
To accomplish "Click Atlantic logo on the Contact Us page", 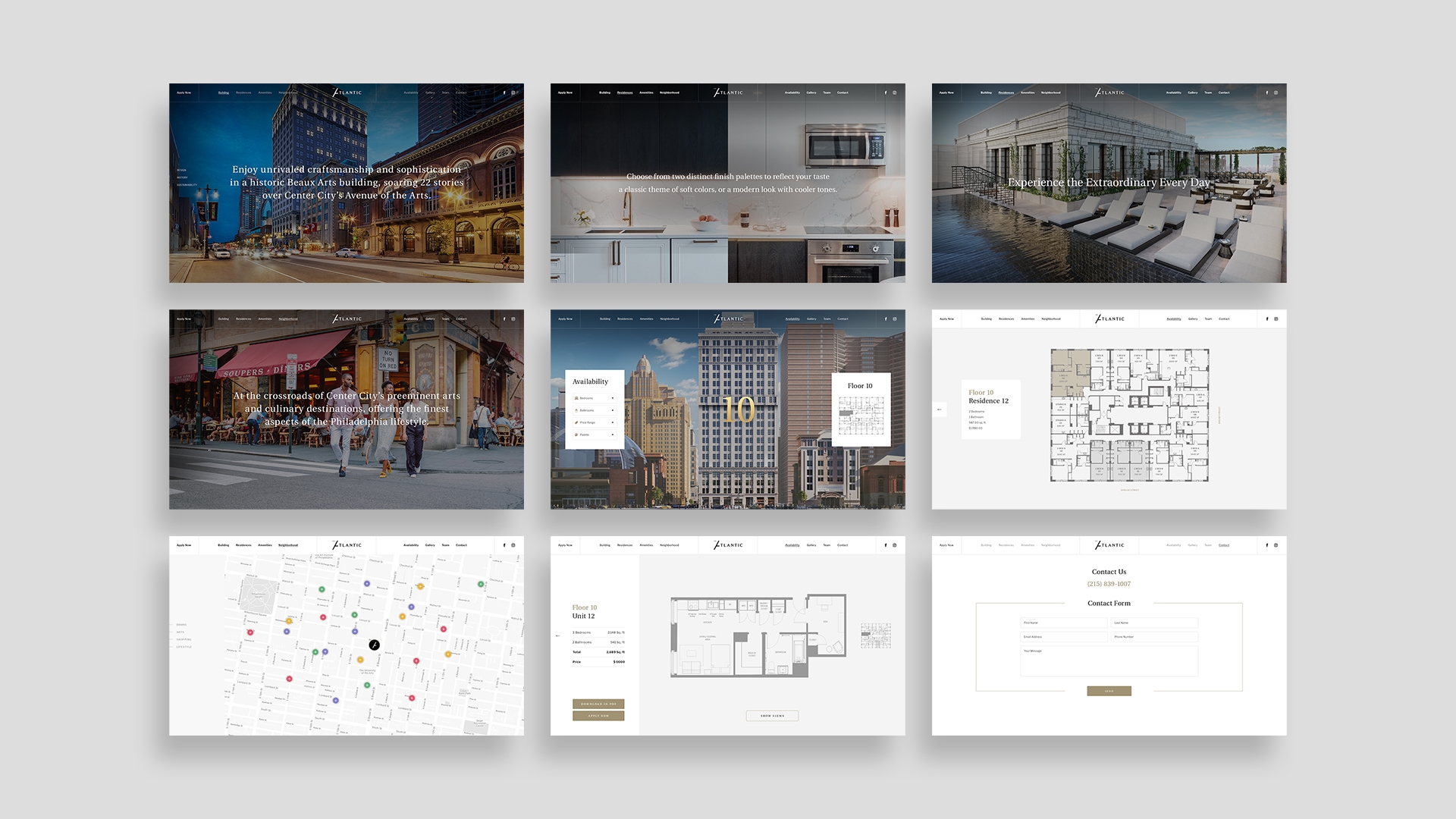I will click(x=1109, y=545).
